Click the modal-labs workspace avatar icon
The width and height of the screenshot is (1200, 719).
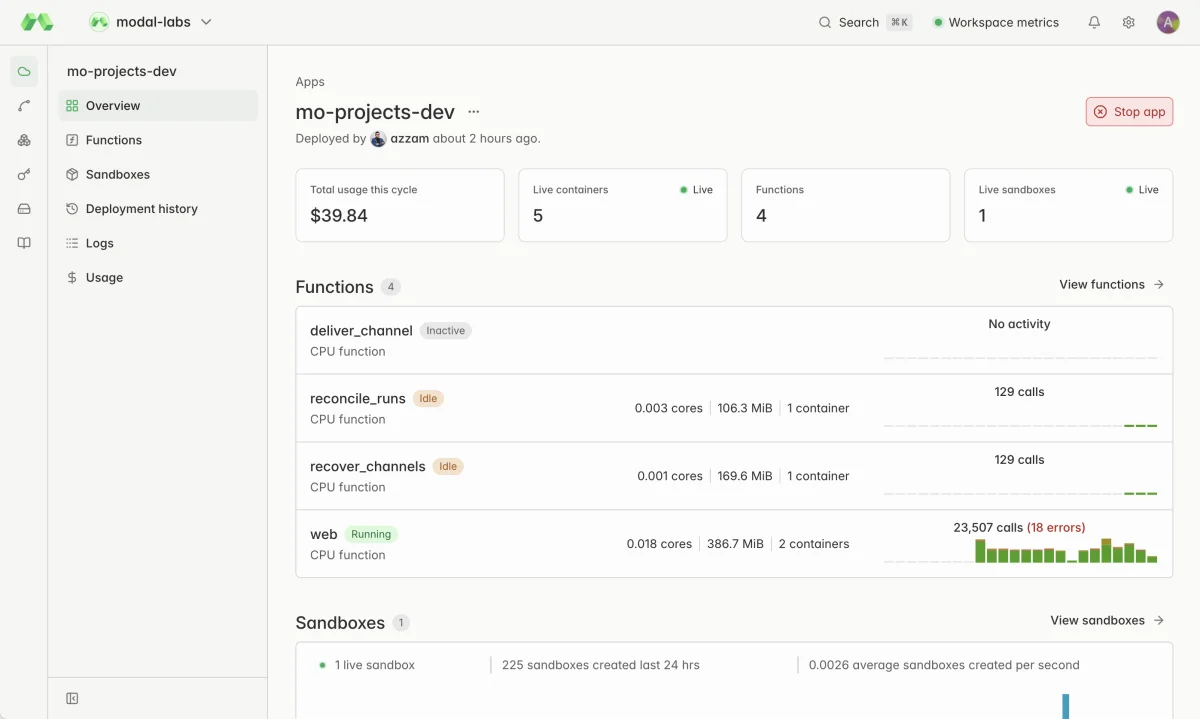pyautogui.click(x=99, y=22)
